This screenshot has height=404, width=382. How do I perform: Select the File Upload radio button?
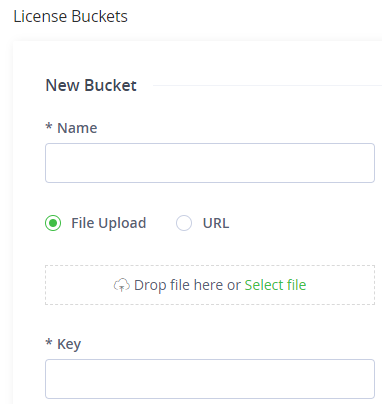pos(53,223)
